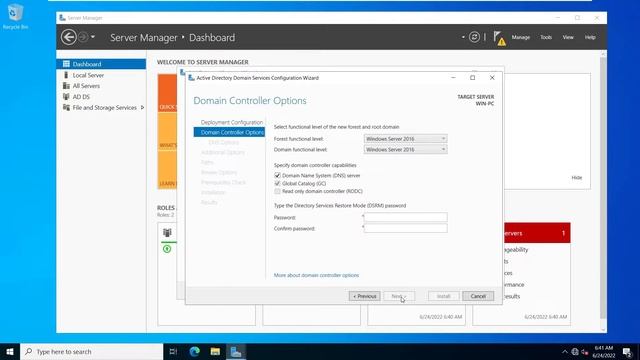The width and height of the screenshot is (640, 360).
Task: Expand File and Storage Services arrow
Action: pos(142,108)
